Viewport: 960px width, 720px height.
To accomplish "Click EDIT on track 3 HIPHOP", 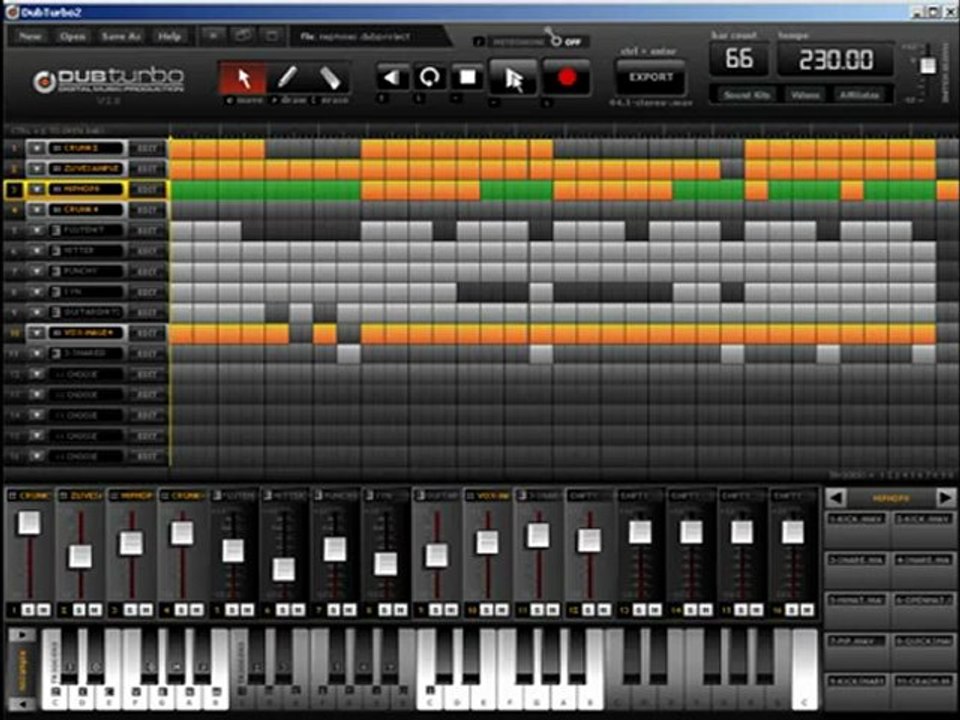I will [x=147, y=190].
